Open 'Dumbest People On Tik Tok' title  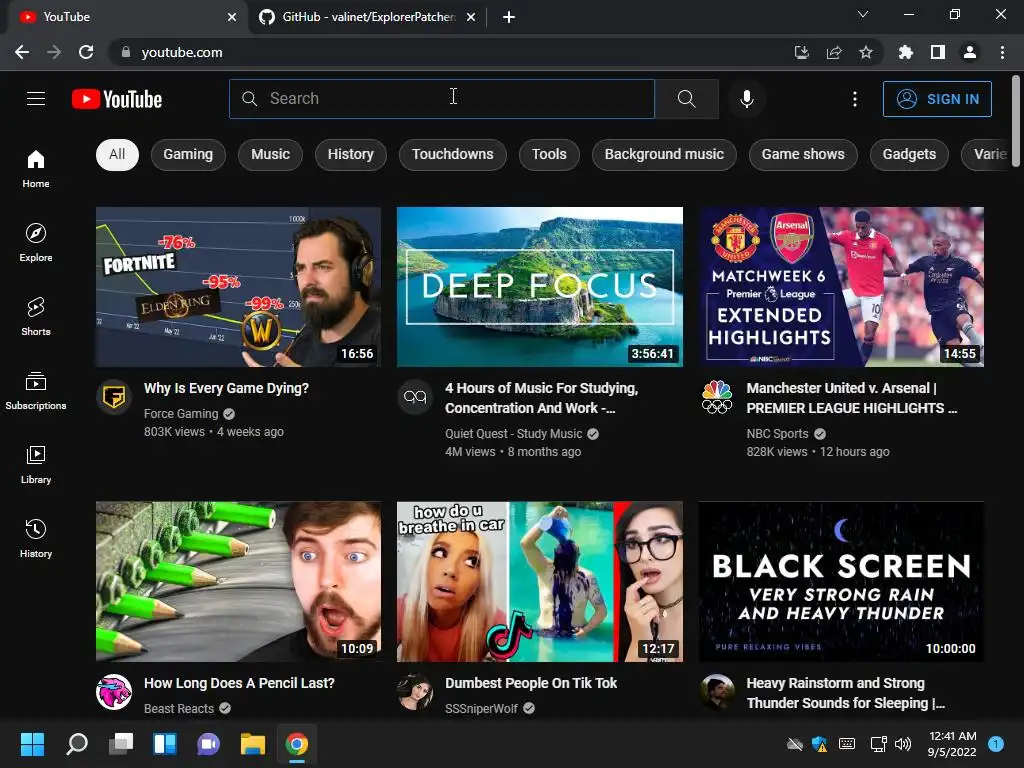531,683
